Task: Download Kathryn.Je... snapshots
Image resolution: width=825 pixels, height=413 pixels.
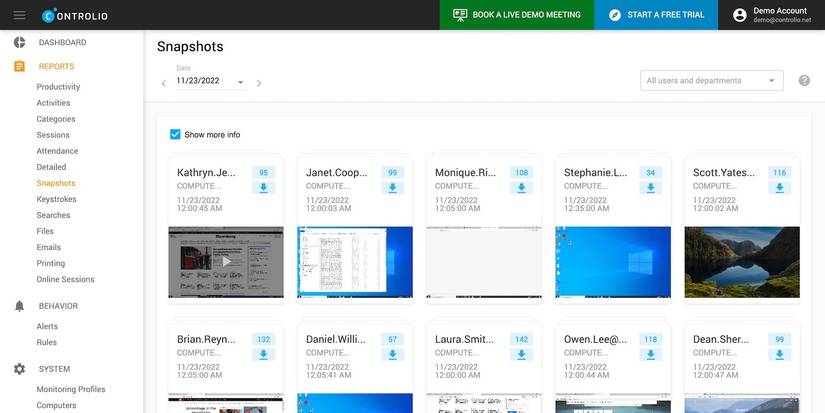Action: [264, 188]
